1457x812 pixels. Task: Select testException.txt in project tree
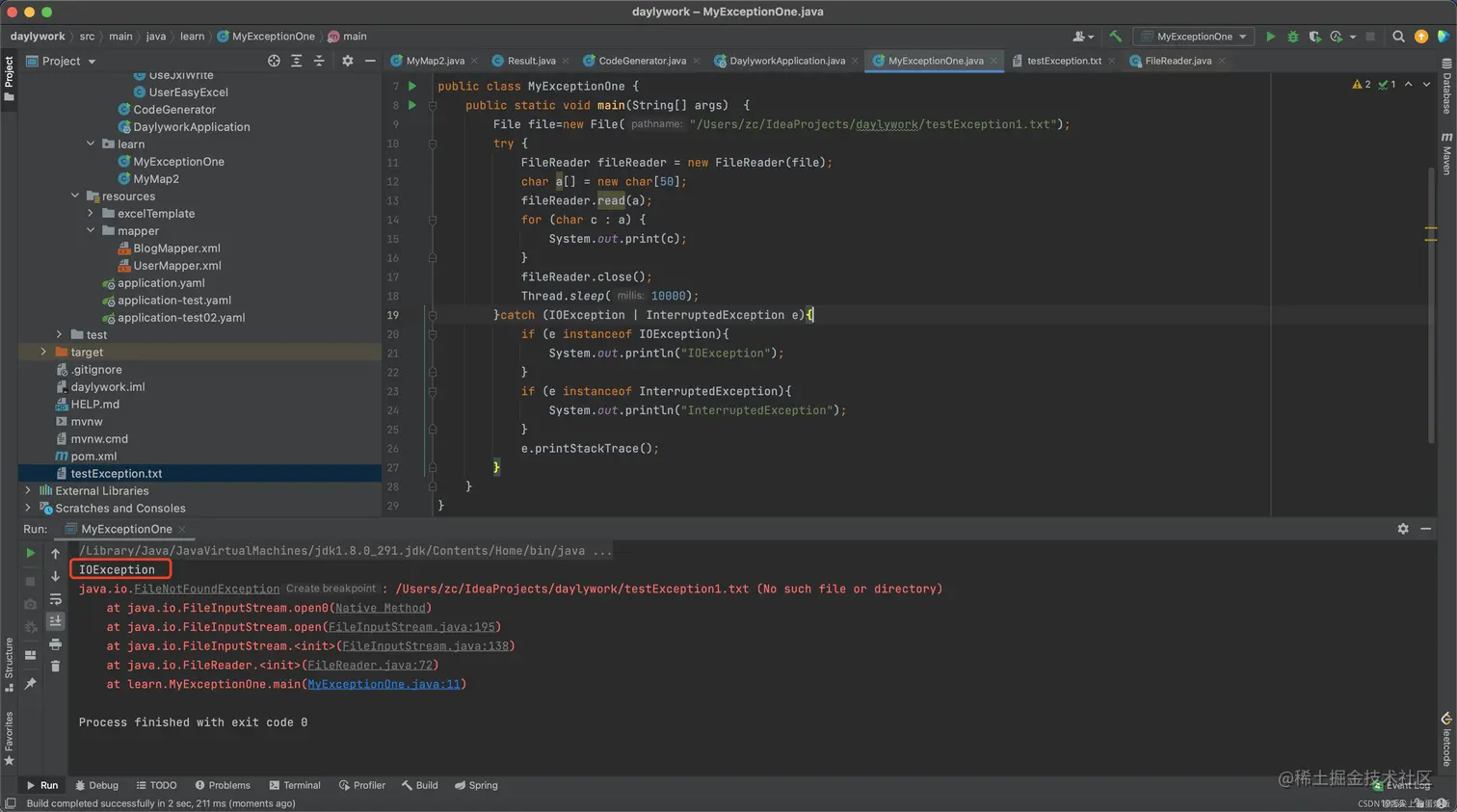116,473
